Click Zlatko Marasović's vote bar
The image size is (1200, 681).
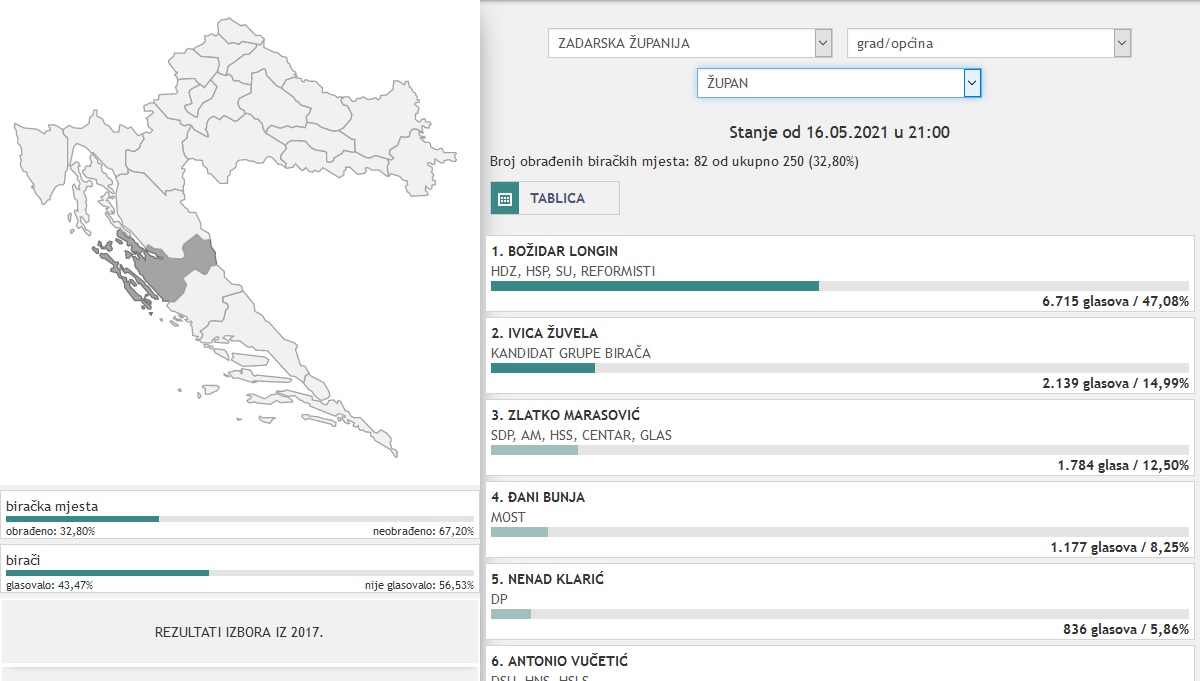[840, 450]
